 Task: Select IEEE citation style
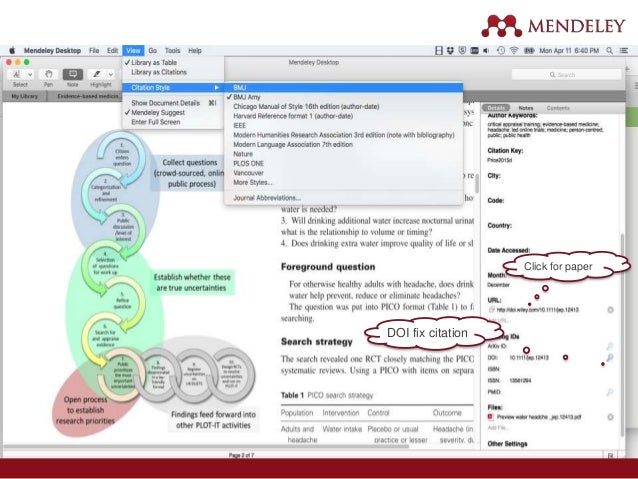click(343, 126)
